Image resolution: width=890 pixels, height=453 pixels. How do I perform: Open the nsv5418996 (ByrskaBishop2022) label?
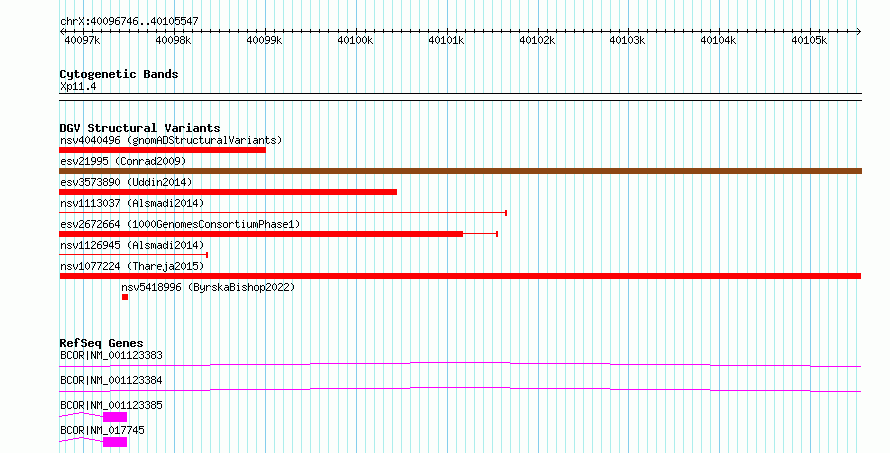pos(208,287)
